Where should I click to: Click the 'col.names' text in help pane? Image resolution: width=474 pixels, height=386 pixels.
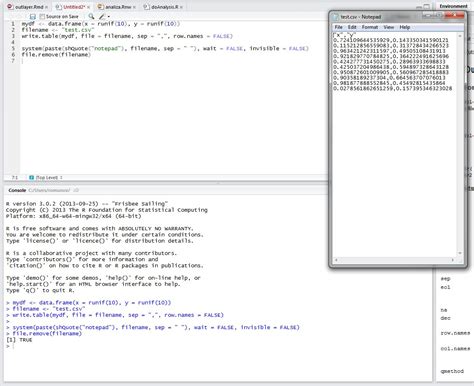pyautogui.click(x=455, y=349)
